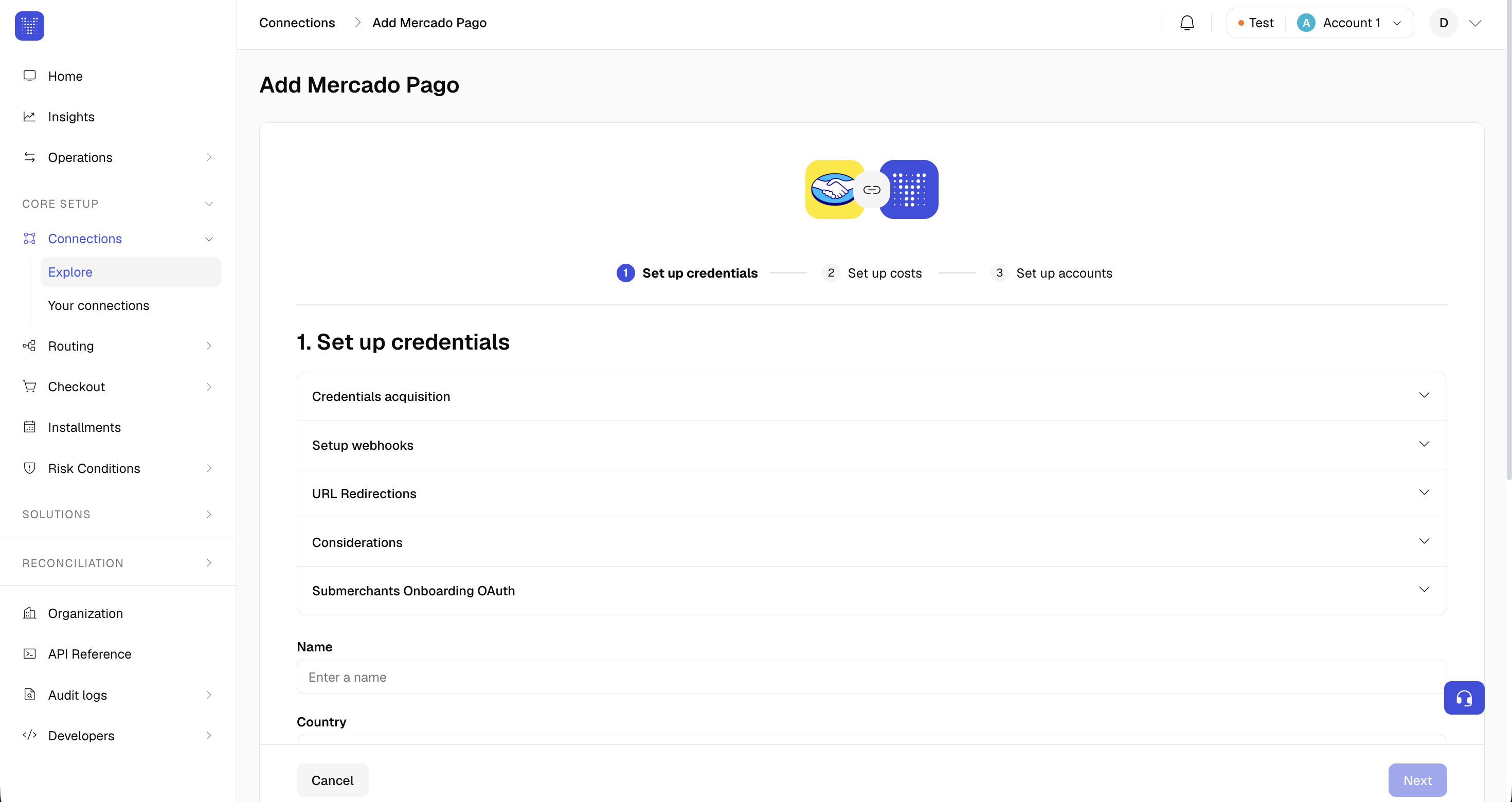This screenshot has width=1512, height=802.
Task: Click the Operations arrows icon
Action: [x=29, y=157]
